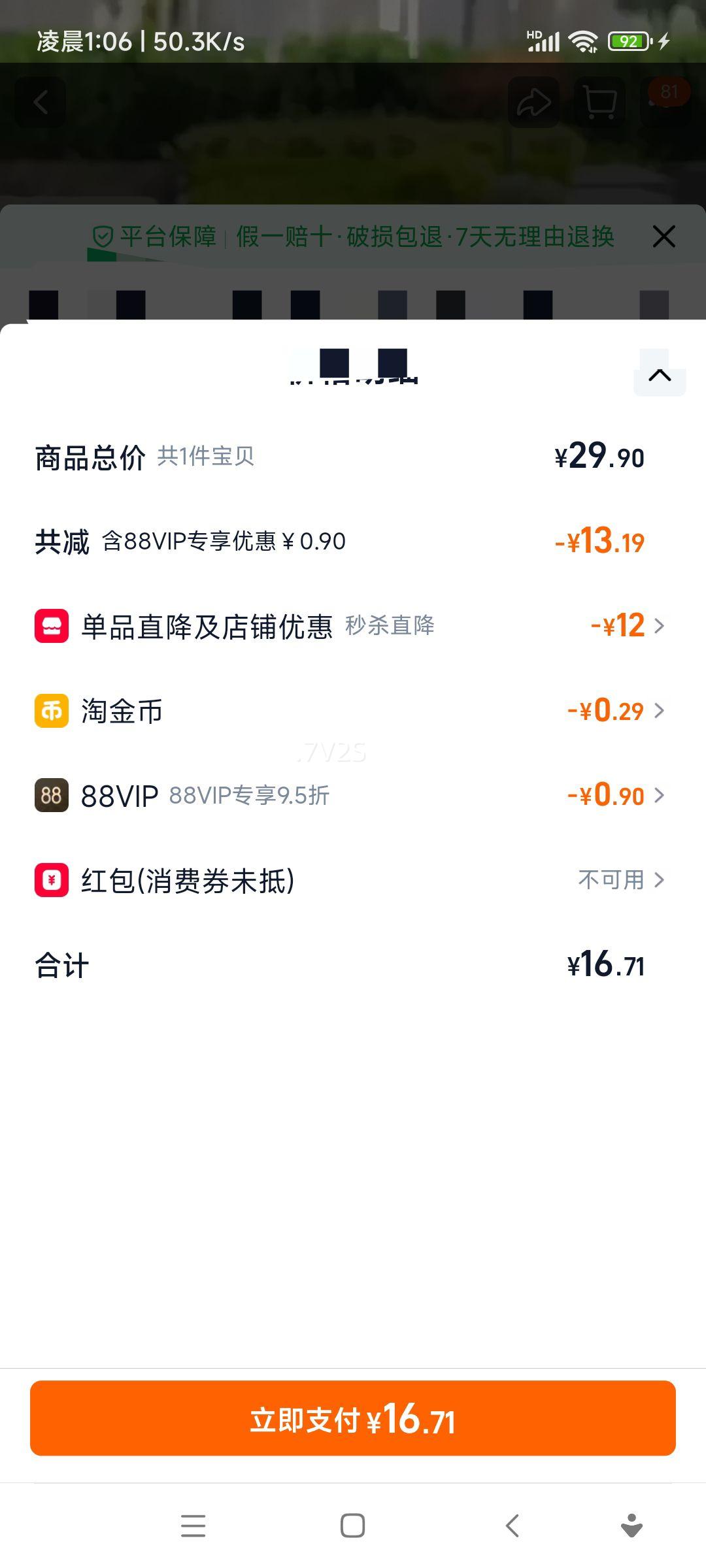Pay now ¥16.71 orange button
Image resolution: width=706 pixels, height=1568 pixels.
point(353,1418)
